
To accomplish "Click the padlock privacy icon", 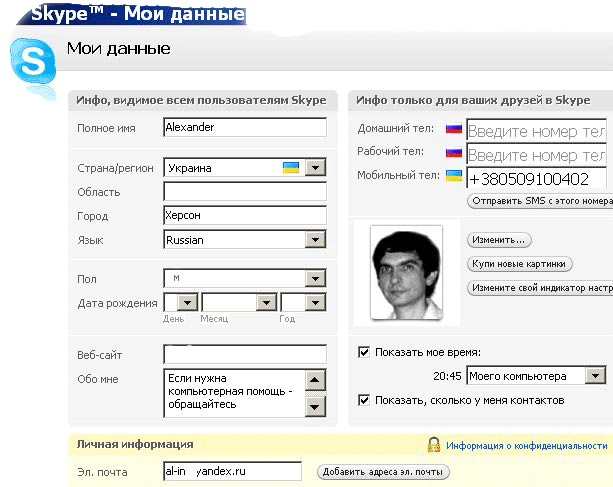I will 434,445.
